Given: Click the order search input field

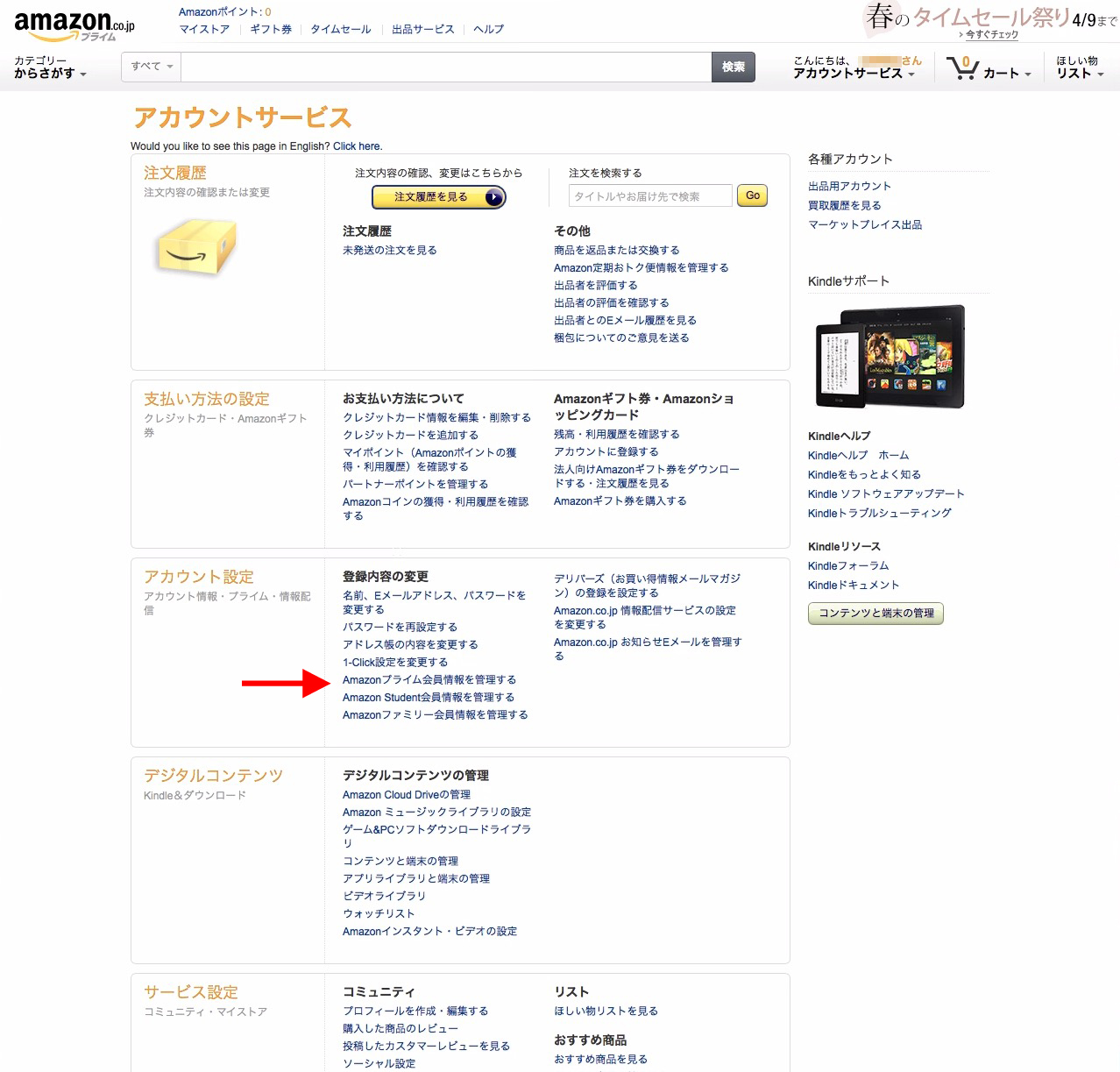Looking at the screenshot, I should pos(651,195).
